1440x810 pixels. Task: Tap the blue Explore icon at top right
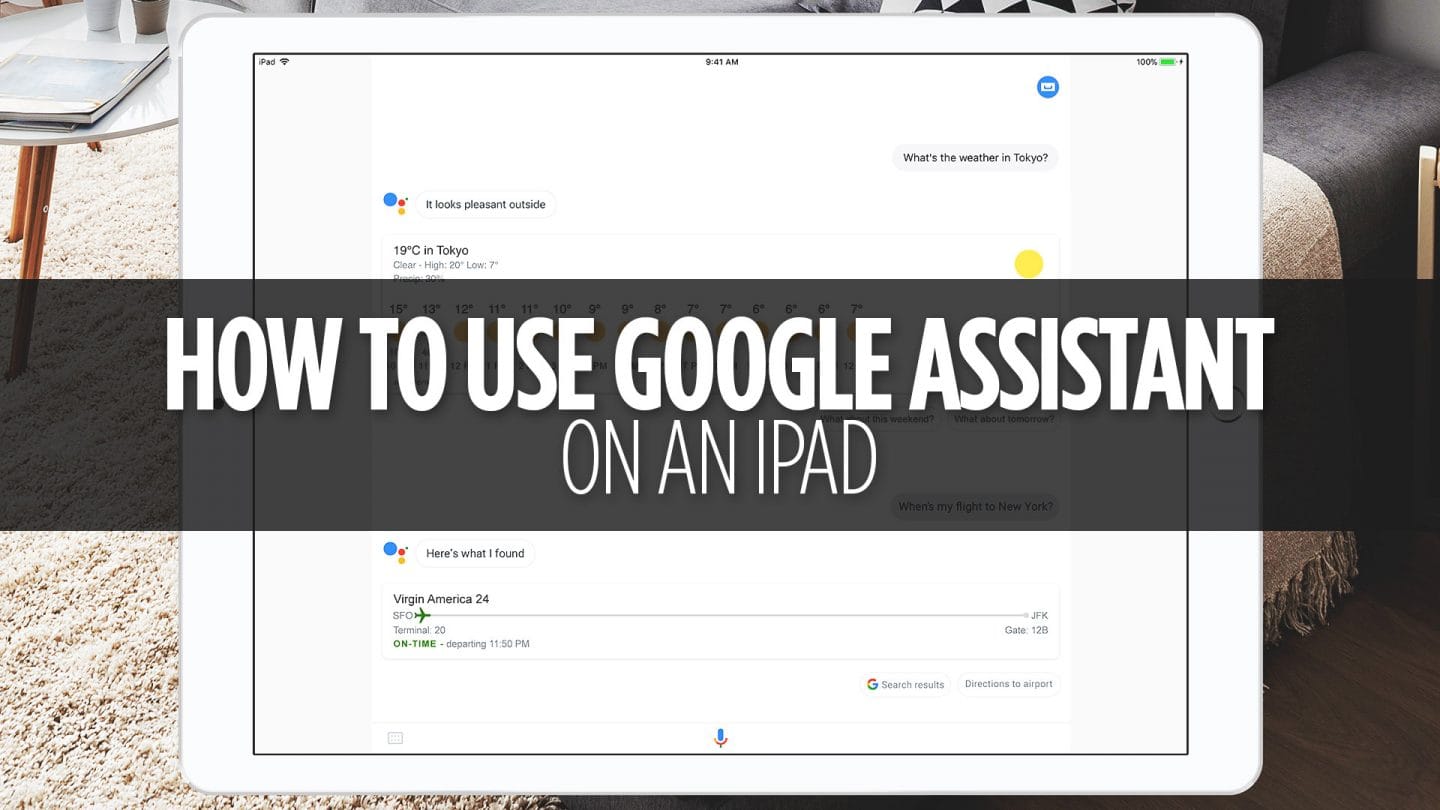[1047, 87]
